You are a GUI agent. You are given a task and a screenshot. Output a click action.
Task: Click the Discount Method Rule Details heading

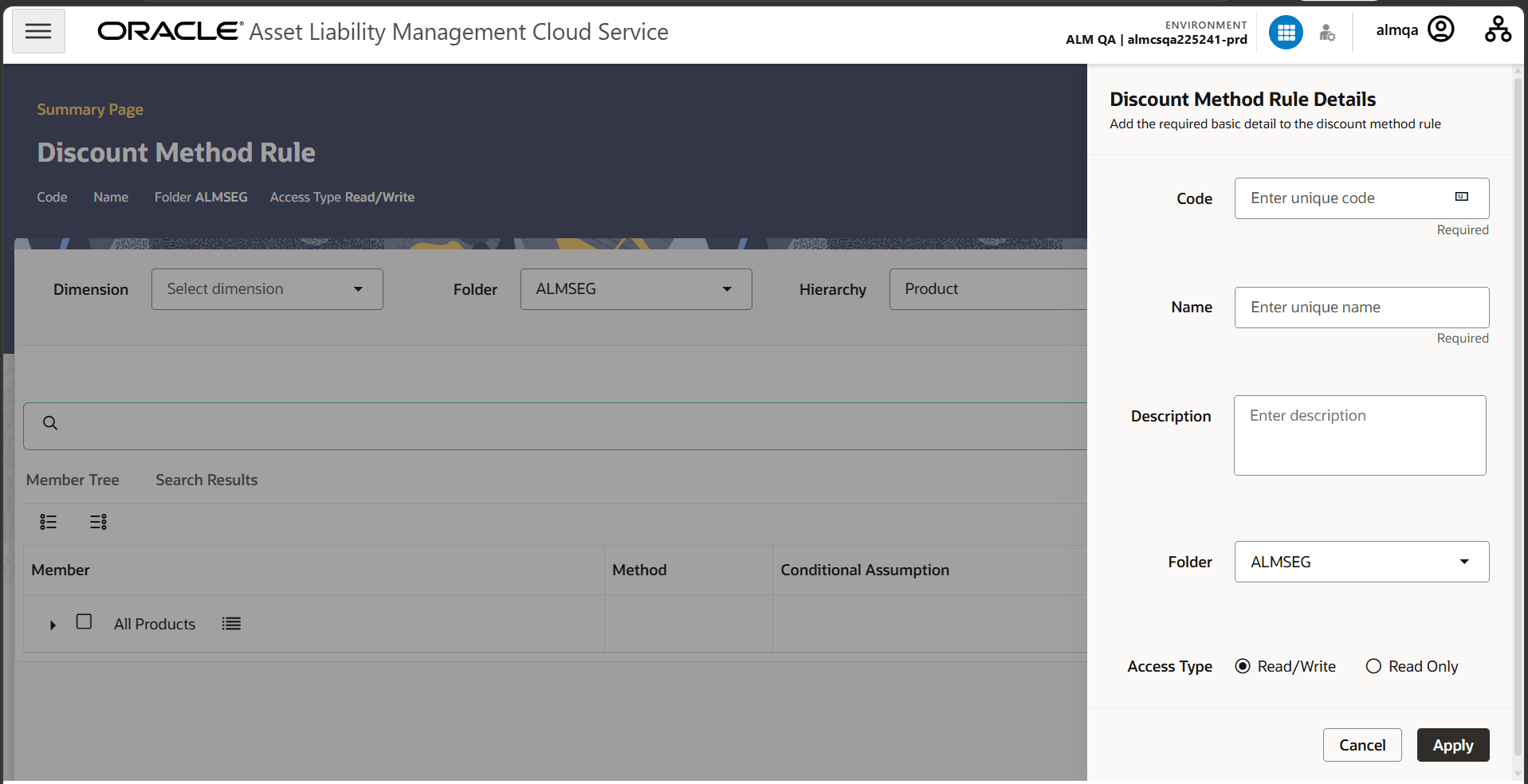[x=1243, y=99]
